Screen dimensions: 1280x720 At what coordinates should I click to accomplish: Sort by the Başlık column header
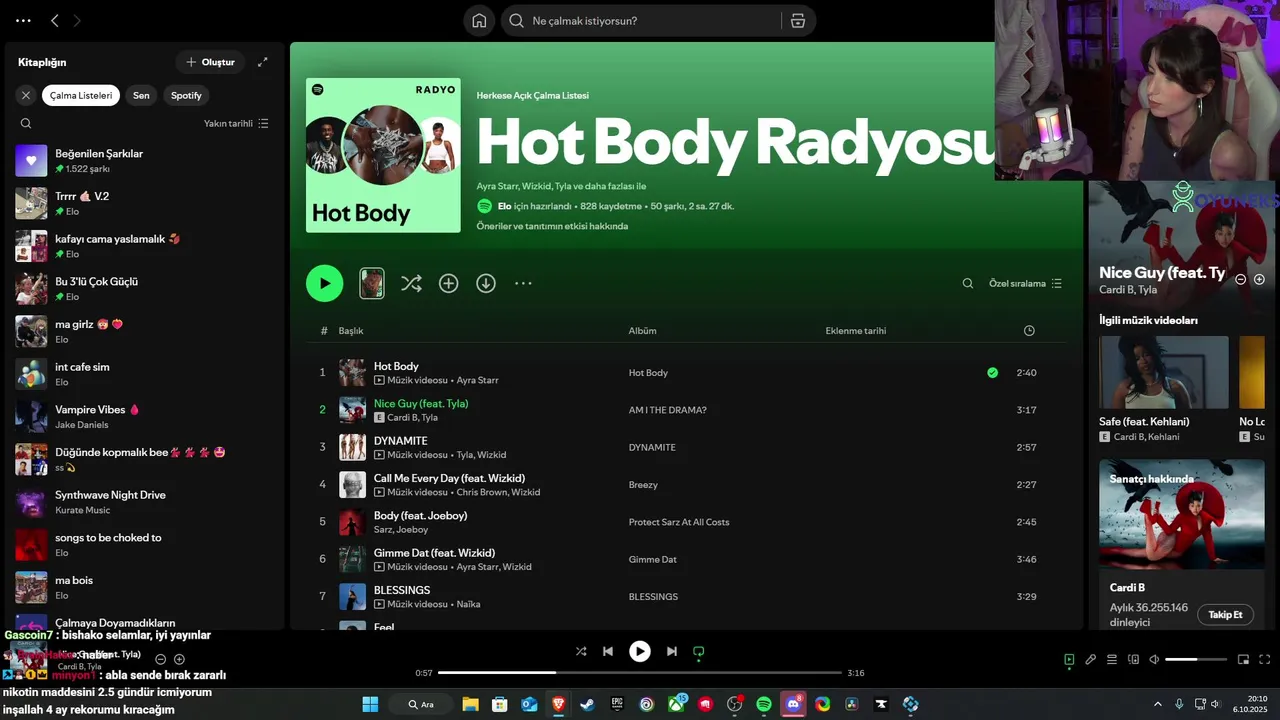(351, 331)
